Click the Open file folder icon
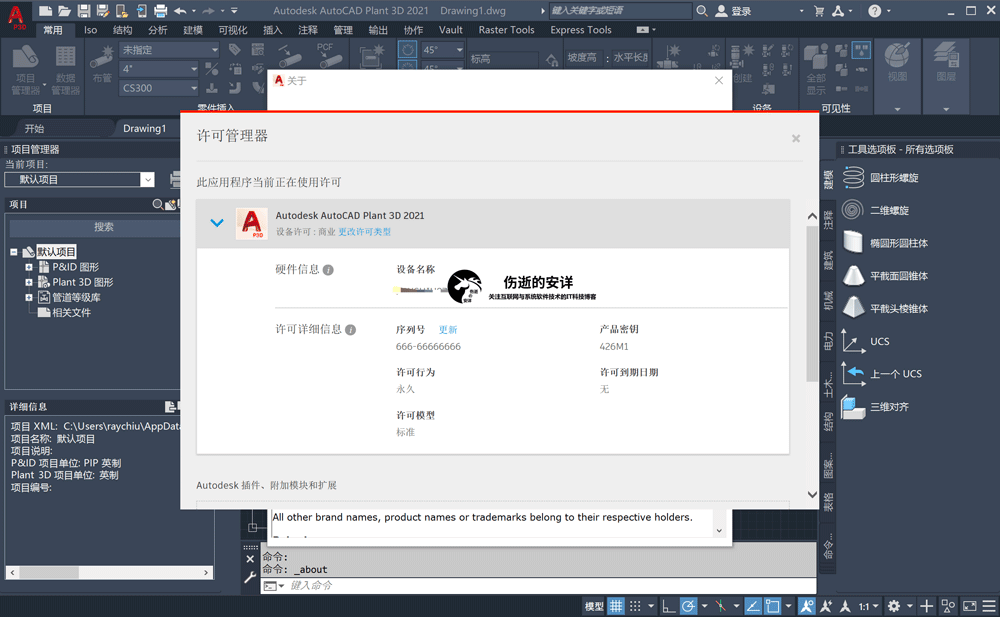Viewport: 1000px width, 617px height. point(64,10)
